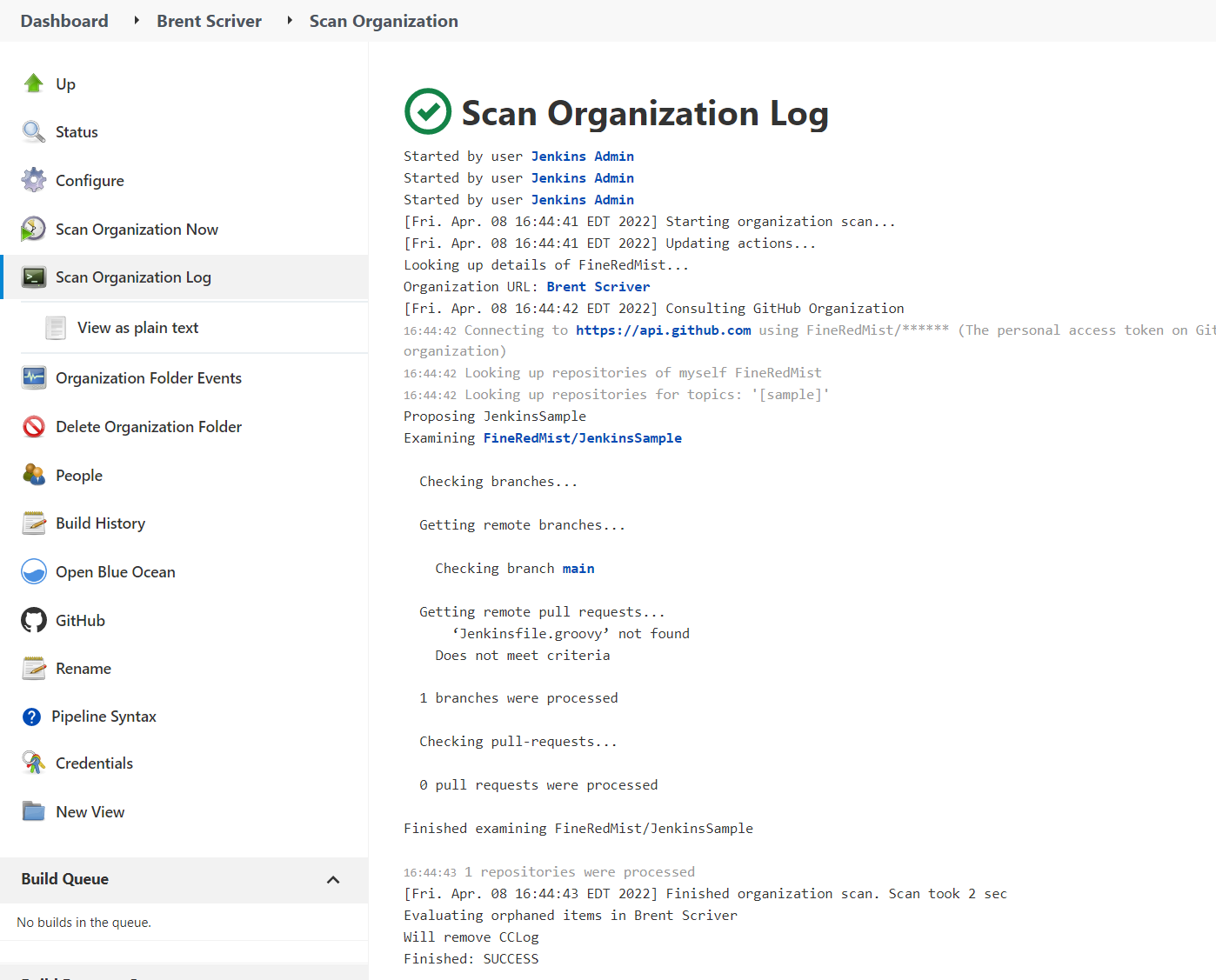Open the Credentials link

coord(94,763)
